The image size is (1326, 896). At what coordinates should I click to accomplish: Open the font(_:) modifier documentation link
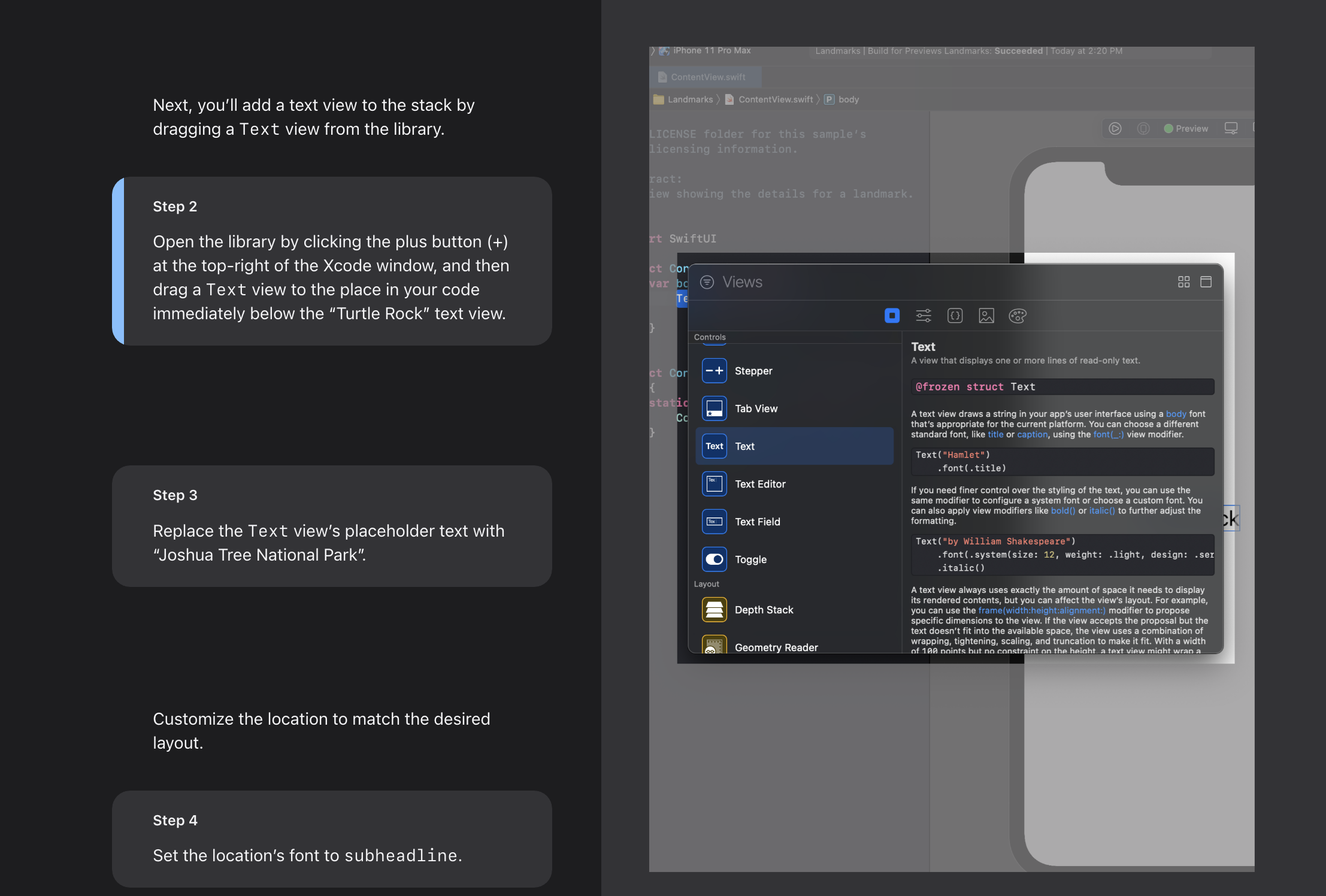1108,435
